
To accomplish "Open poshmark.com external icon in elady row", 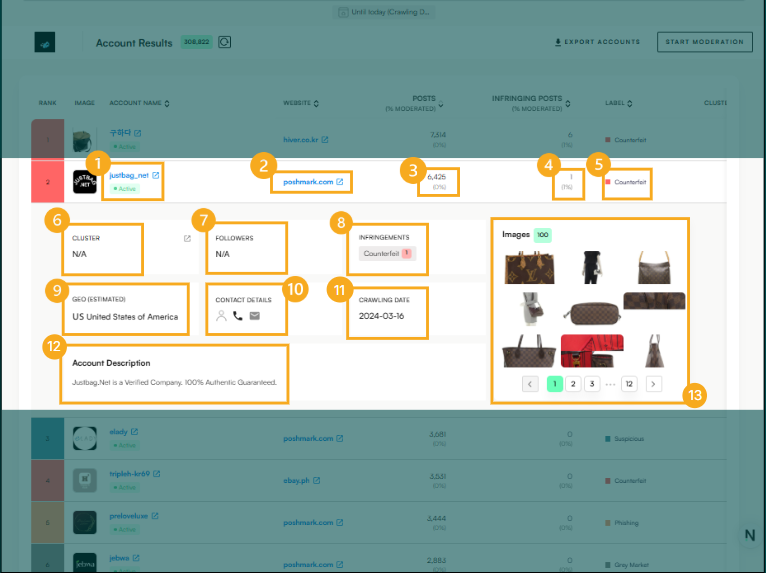I will pyautogui.click(x=340, y=439).
